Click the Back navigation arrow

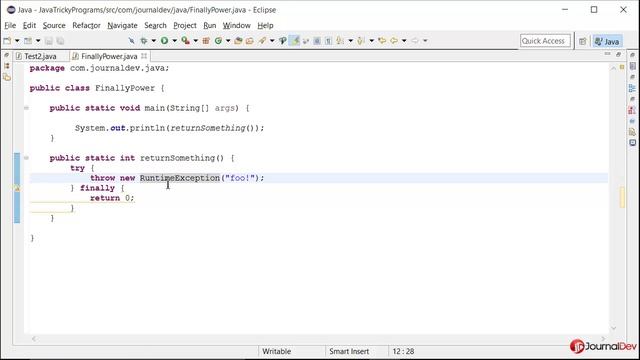(394, 41)
